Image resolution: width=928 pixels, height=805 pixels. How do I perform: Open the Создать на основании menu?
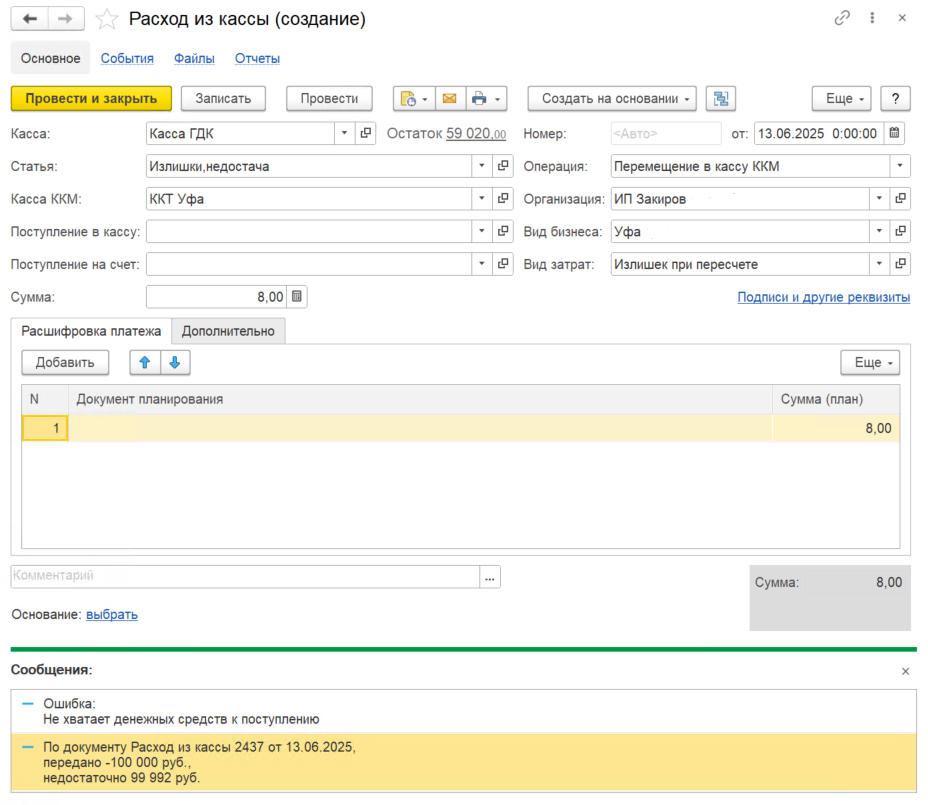click(612, 99)
